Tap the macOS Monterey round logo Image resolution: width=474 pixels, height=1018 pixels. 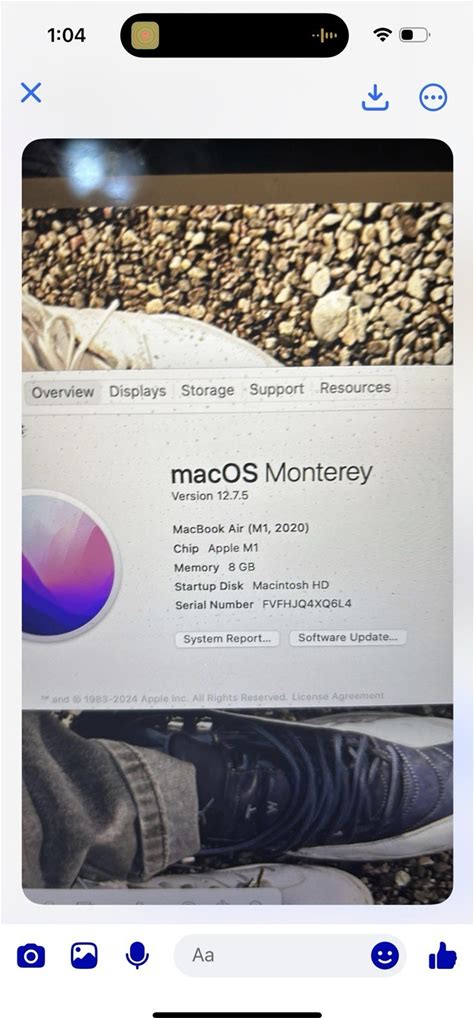pyautogui.click(x=69, y=565)
